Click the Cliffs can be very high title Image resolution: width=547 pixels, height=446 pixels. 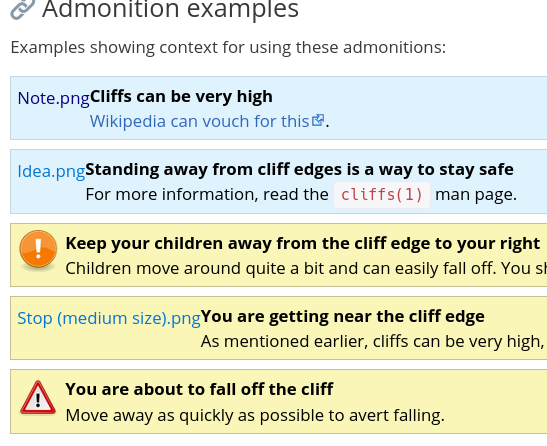pos(181,96)
